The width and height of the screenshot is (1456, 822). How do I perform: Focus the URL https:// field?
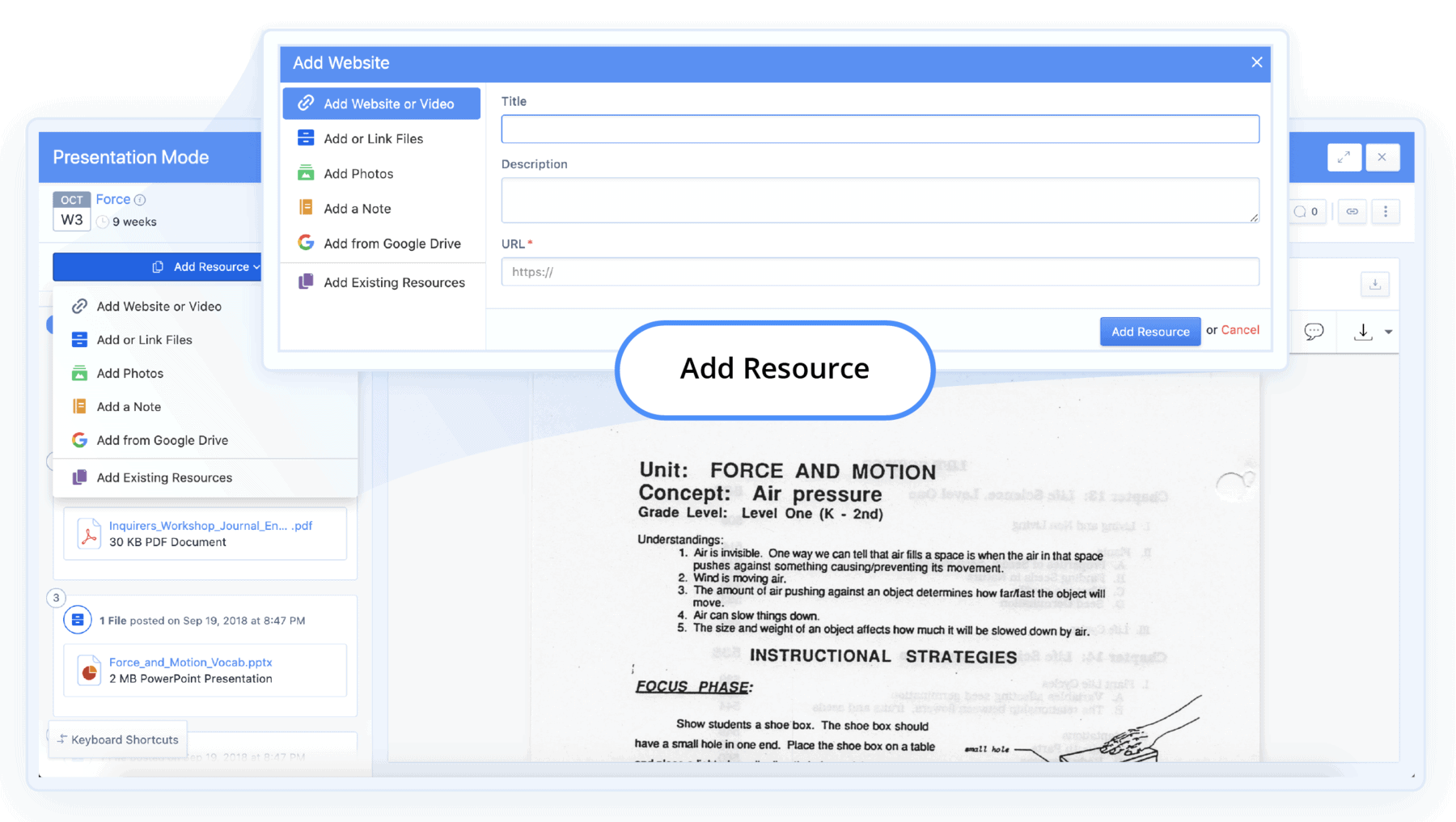pos(880,272)
